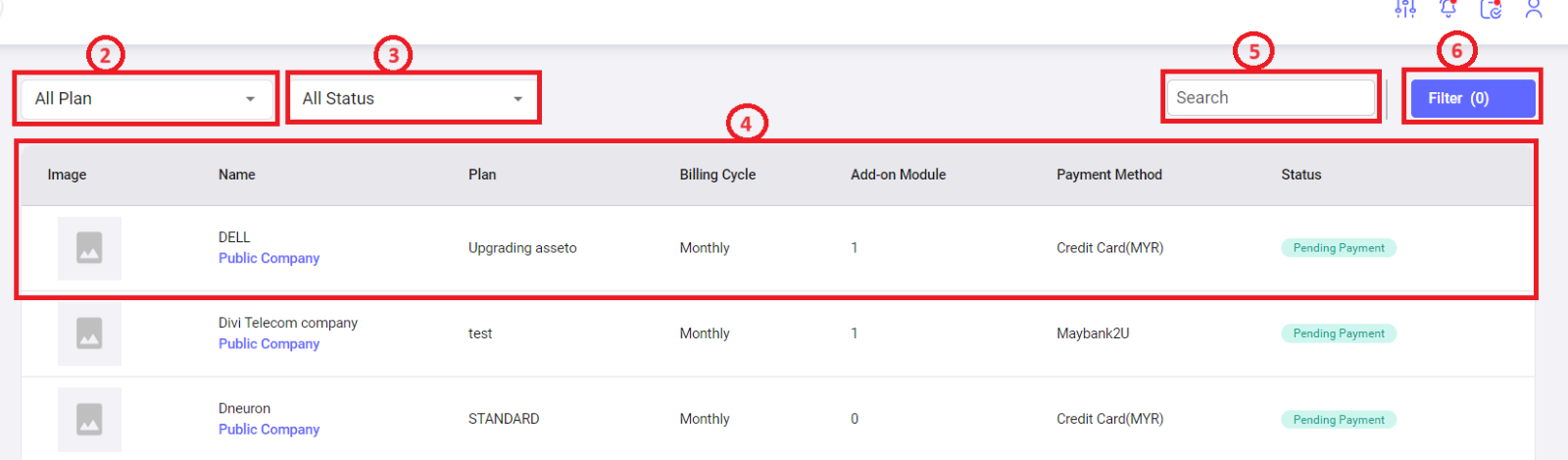Click the DELL image placeholder thumbnail
Screen dimensions: 1568x460
pyautogui.click(x=89, y=248)
